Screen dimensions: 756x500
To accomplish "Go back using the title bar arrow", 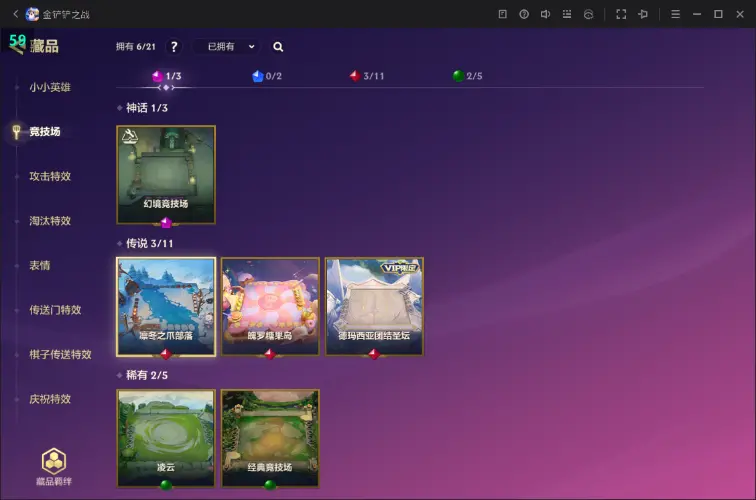I will pos(15,14).
